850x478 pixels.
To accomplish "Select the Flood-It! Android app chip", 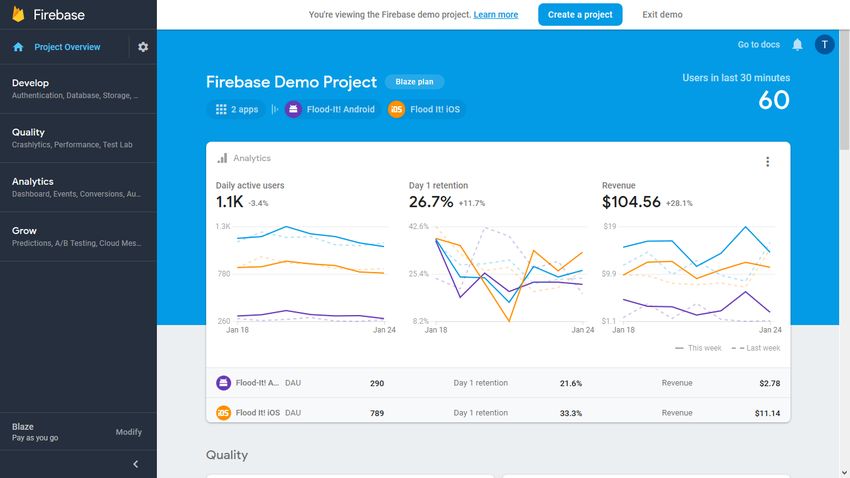I will point(330,109).
